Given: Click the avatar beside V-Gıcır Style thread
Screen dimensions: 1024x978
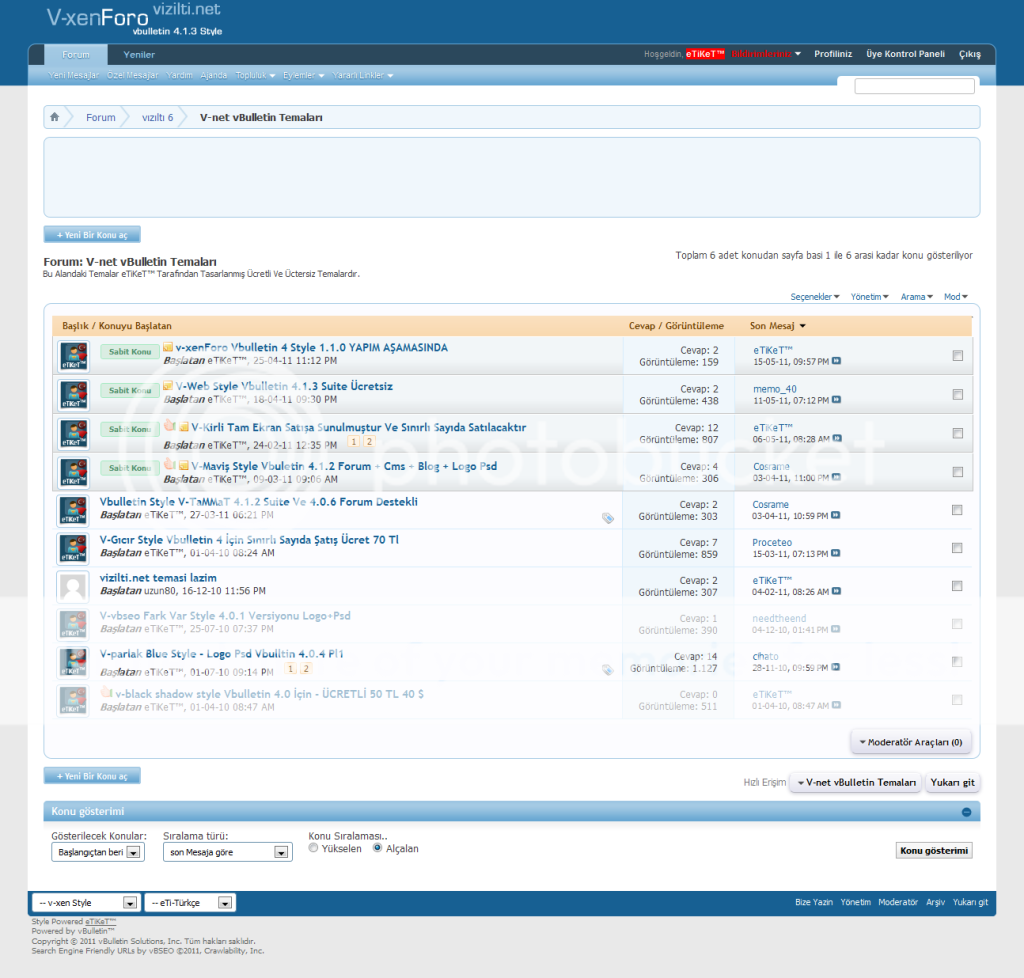Looking at the screenshot, I should coord(73,548).
